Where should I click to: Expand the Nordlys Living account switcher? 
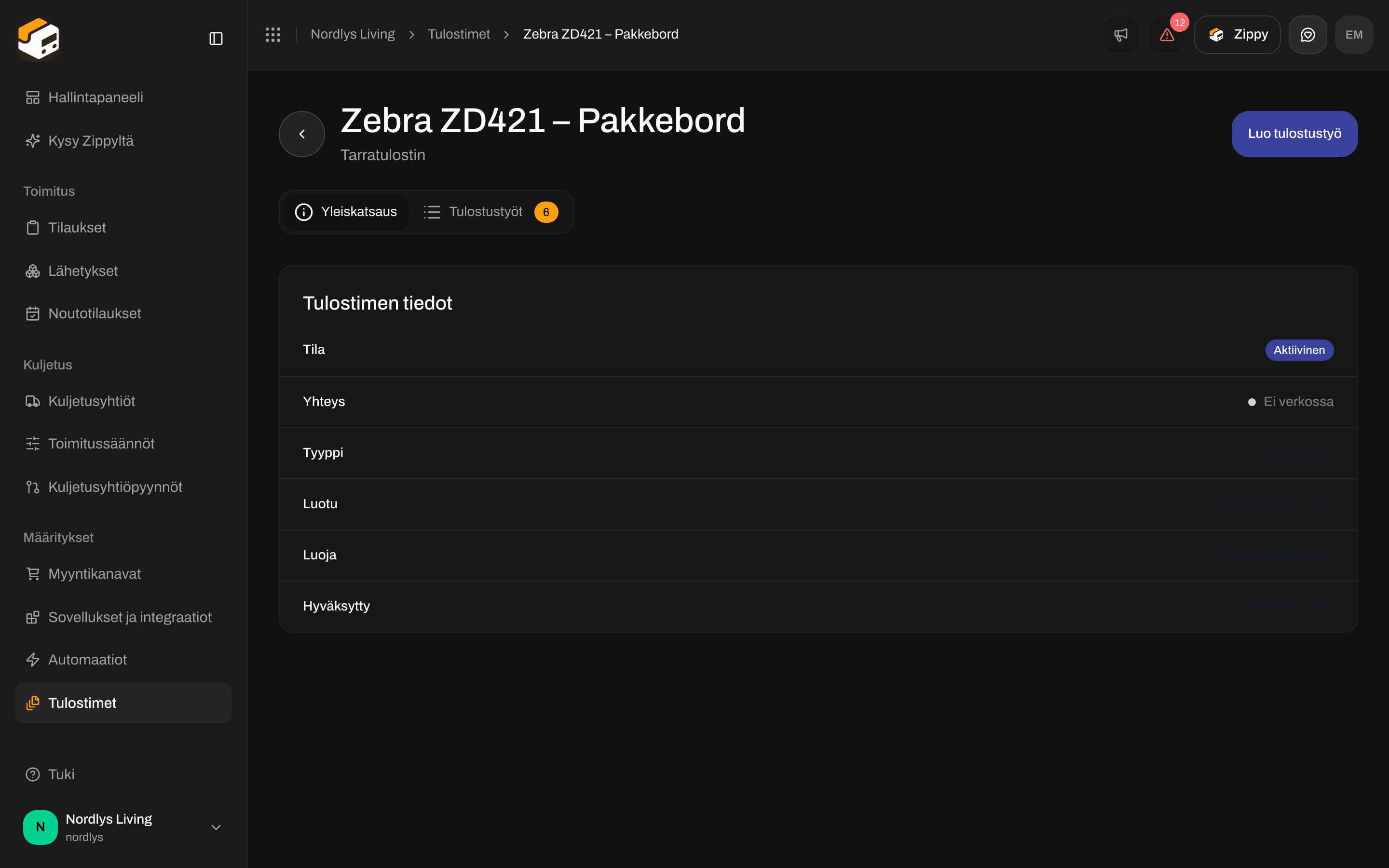[x=123, y=827]
